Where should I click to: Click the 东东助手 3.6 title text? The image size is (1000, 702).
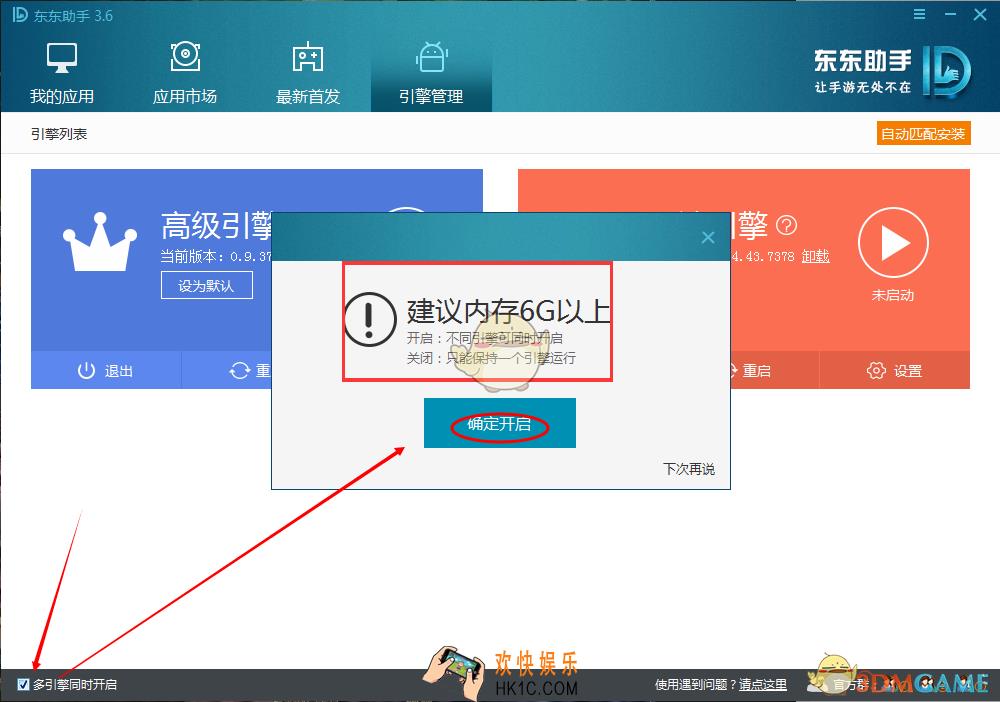pyautogui.click(x=73, y=16)
